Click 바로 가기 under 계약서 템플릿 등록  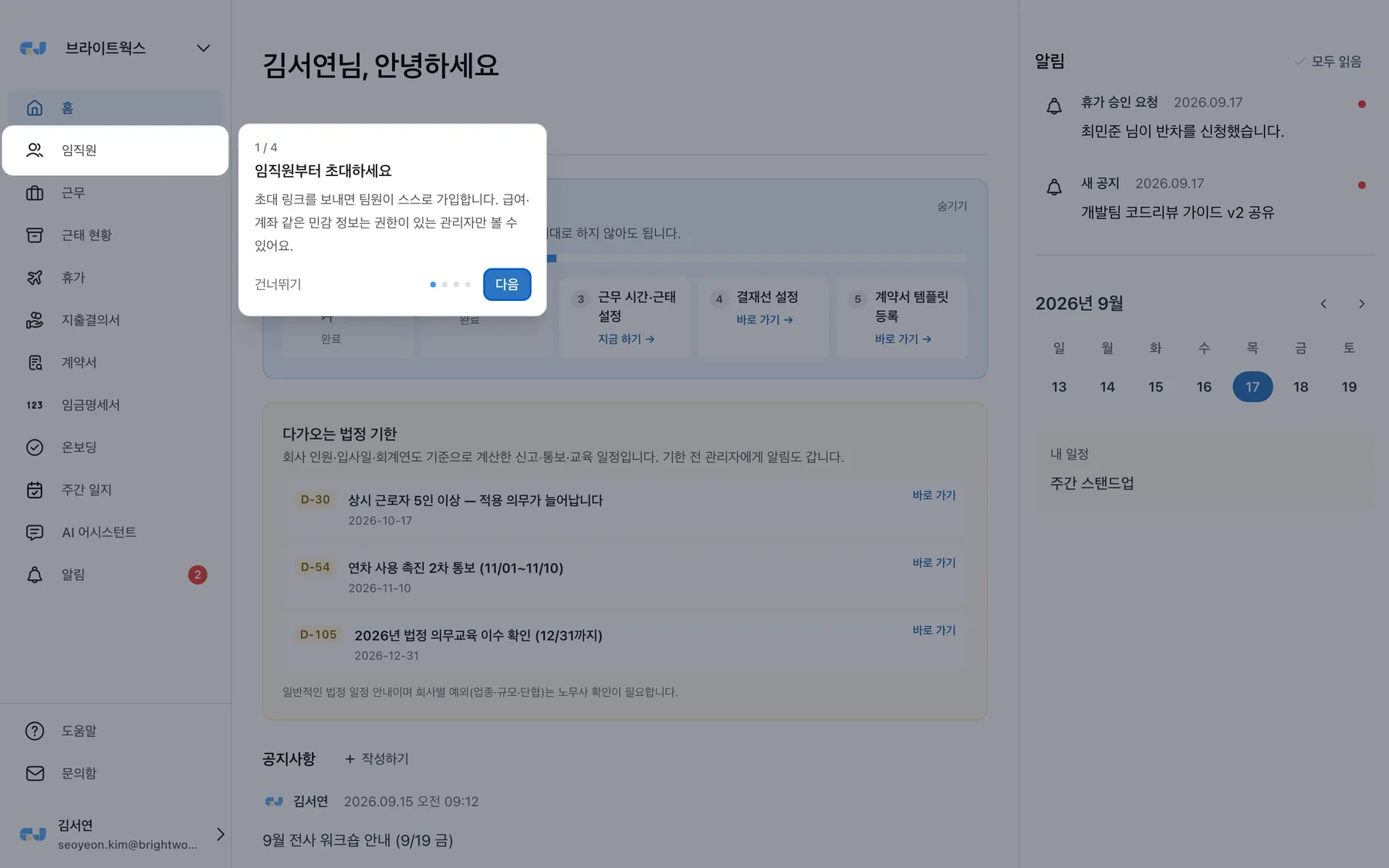click(903, 339)
